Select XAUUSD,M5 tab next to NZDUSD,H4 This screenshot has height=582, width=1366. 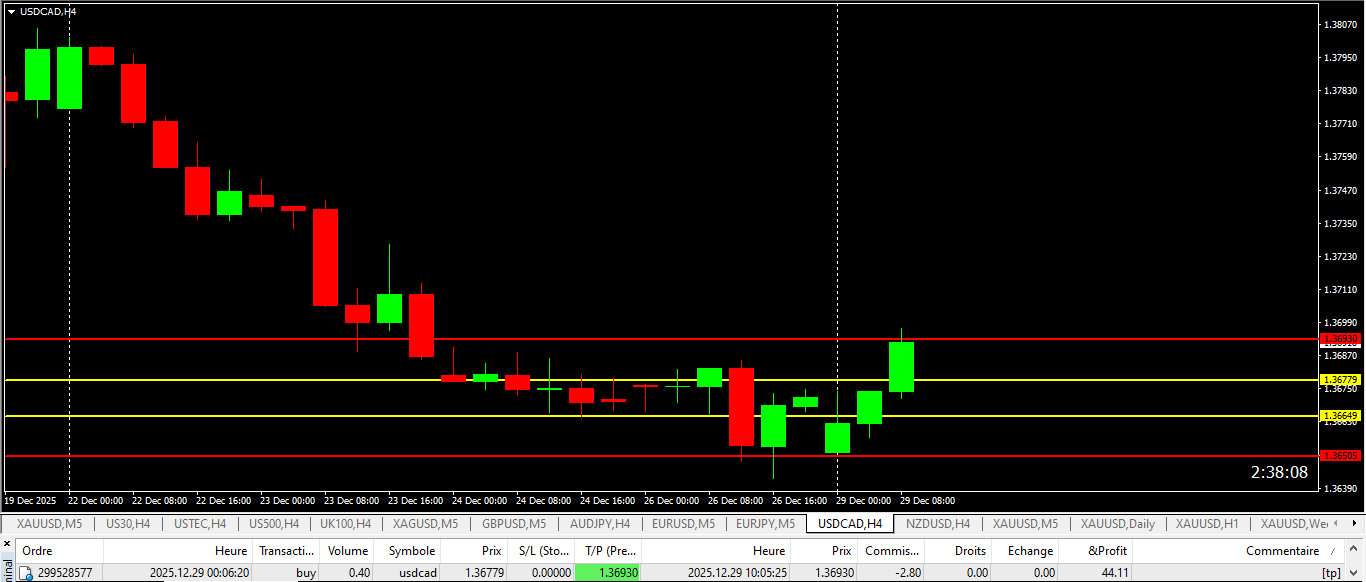(x=1025, y=523)
